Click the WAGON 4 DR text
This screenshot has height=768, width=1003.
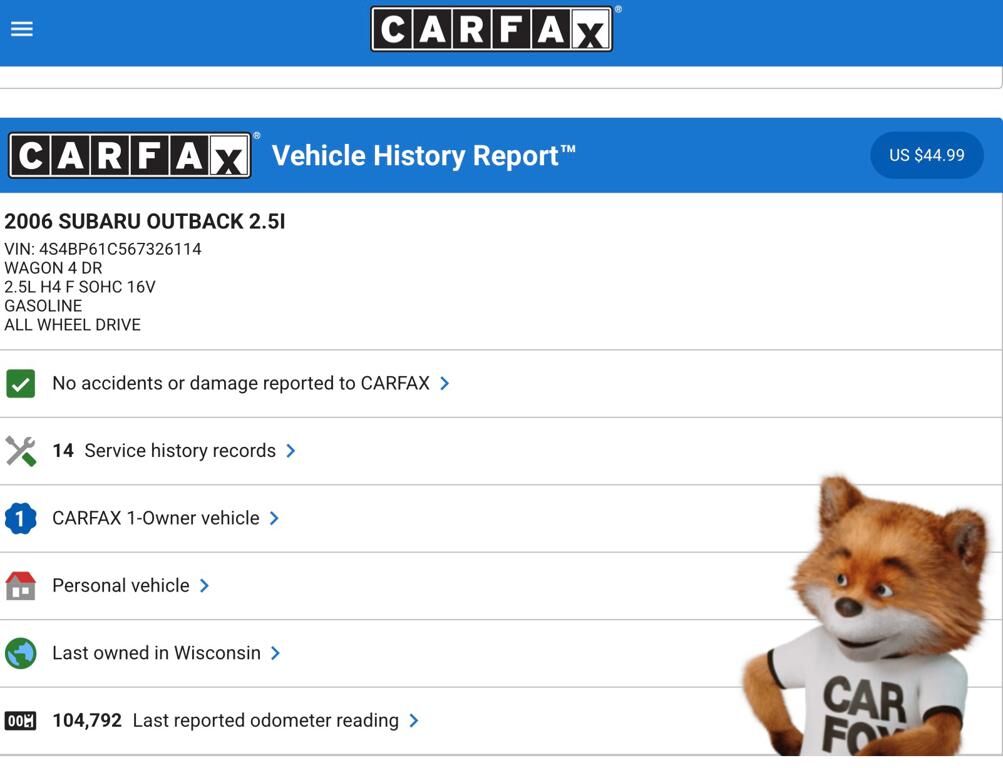click(53, 268)
